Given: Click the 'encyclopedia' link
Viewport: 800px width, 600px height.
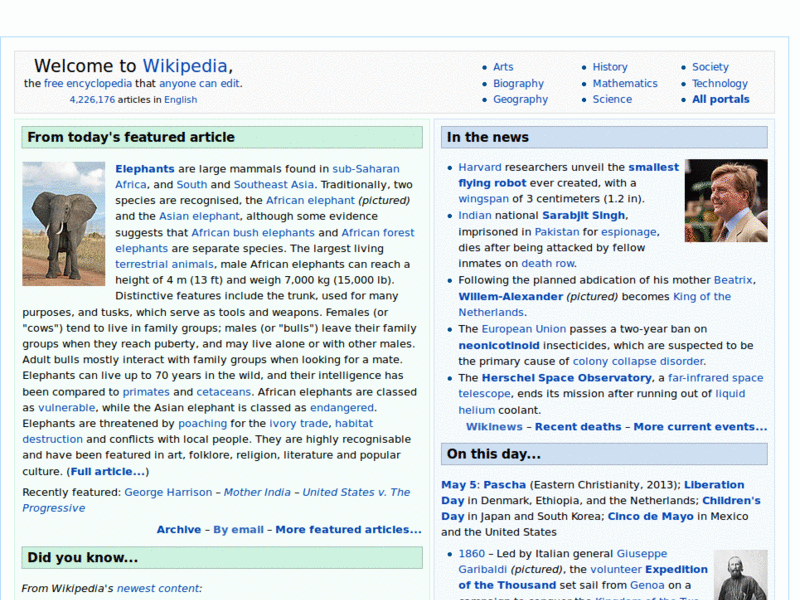Looking at the screenshot, I should coord(99,83).
